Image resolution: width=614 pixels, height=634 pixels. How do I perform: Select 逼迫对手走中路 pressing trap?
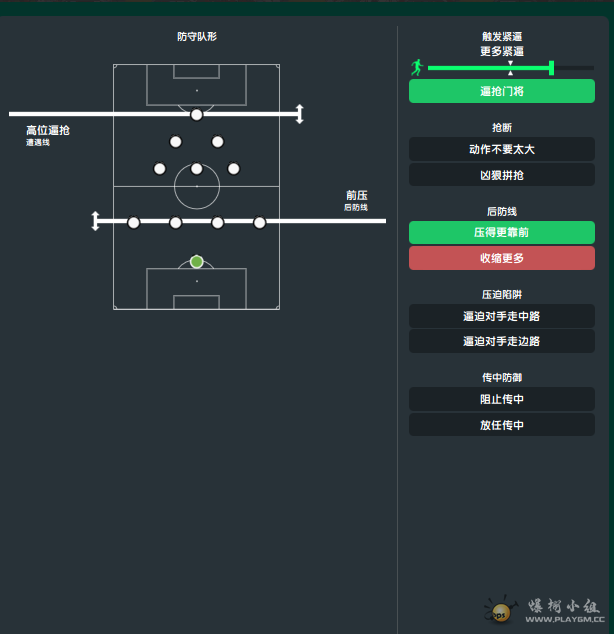(x=502, y=316)
